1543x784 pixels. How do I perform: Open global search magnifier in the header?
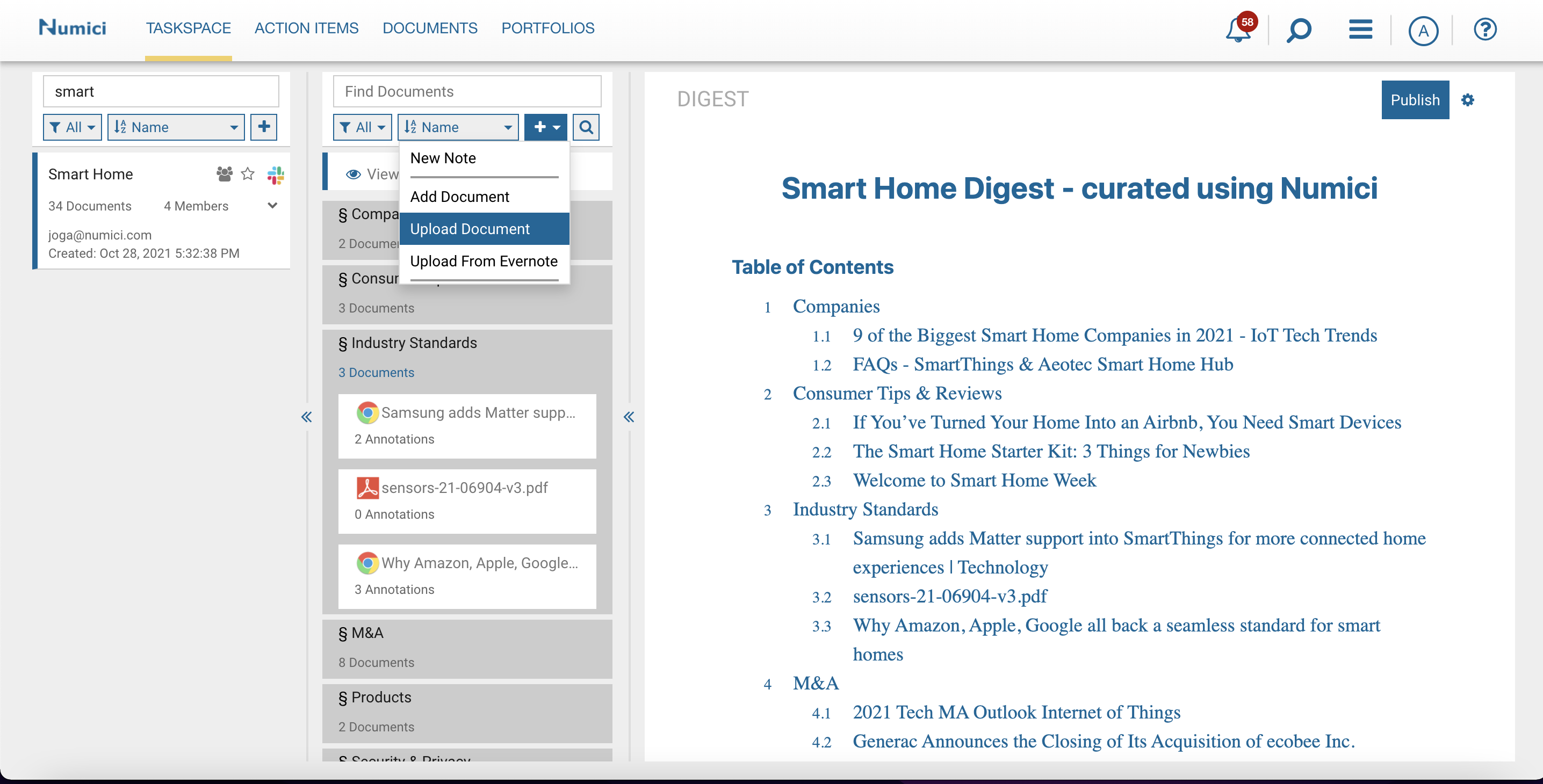click(x=1299, y=30)
